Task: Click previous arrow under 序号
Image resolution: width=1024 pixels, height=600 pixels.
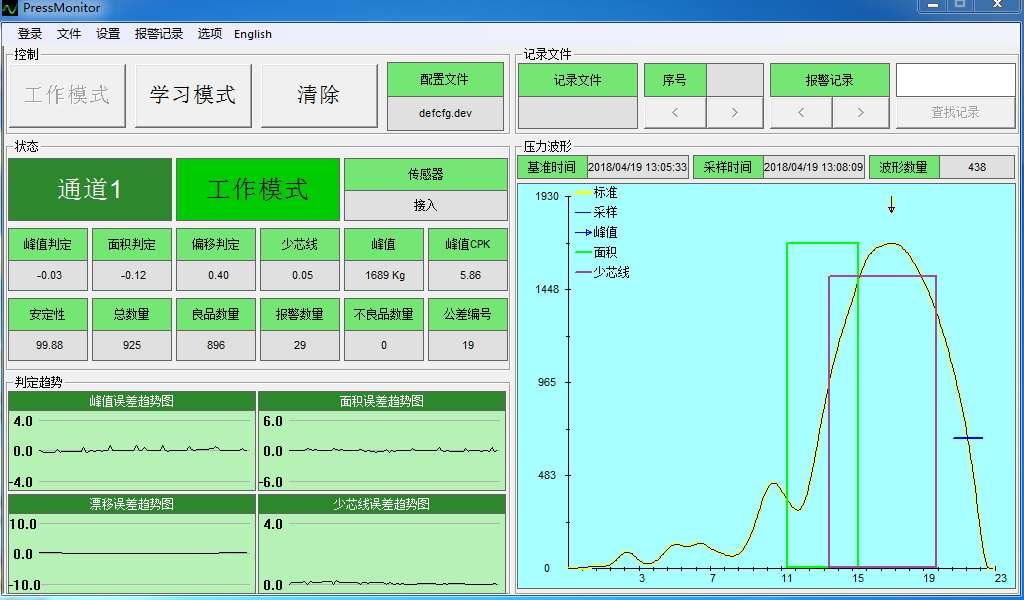Action: (674, 113)
